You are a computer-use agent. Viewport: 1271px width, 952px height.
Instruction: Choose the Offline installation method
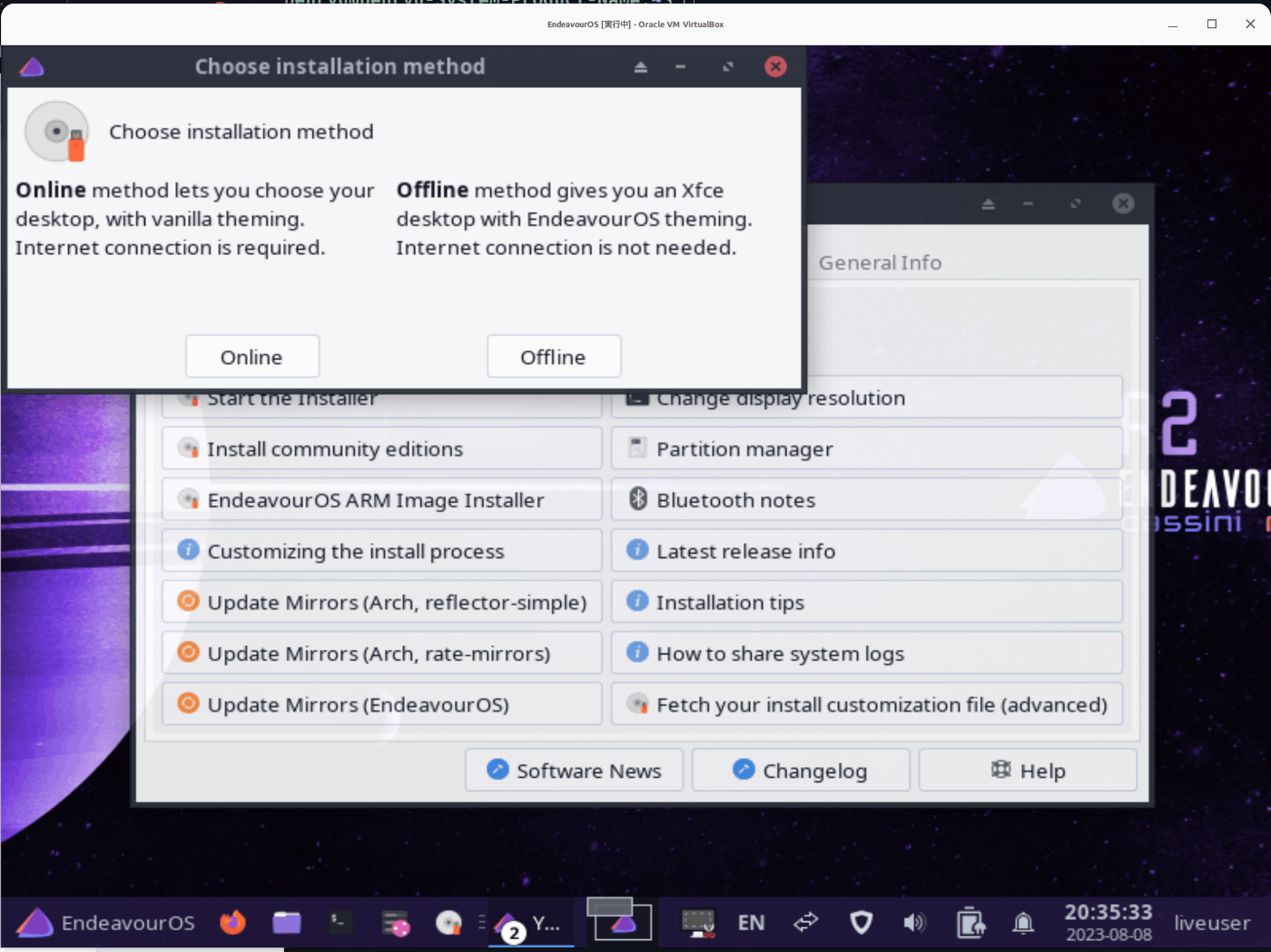[554, 357]
